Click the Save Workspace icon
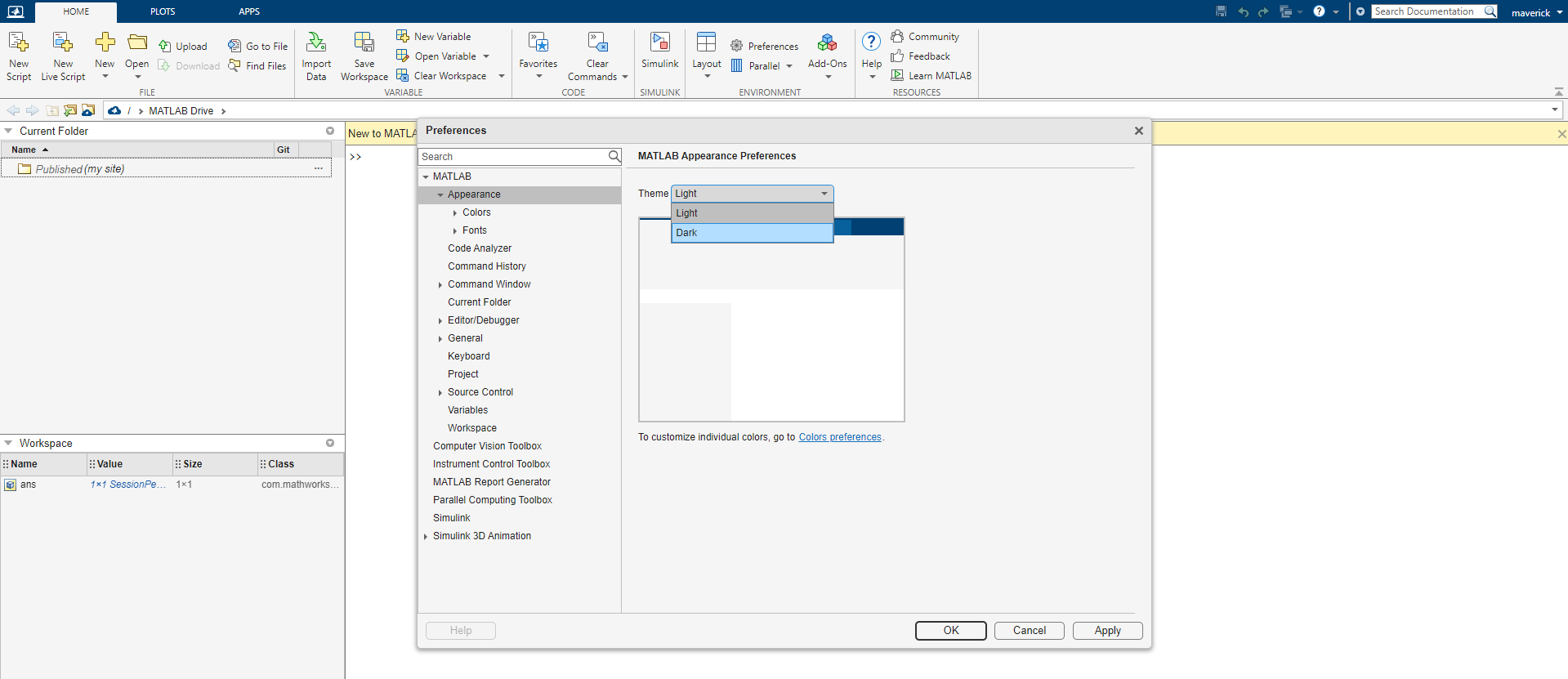Viewport: 1568px width, 679px height. point(364,42)
